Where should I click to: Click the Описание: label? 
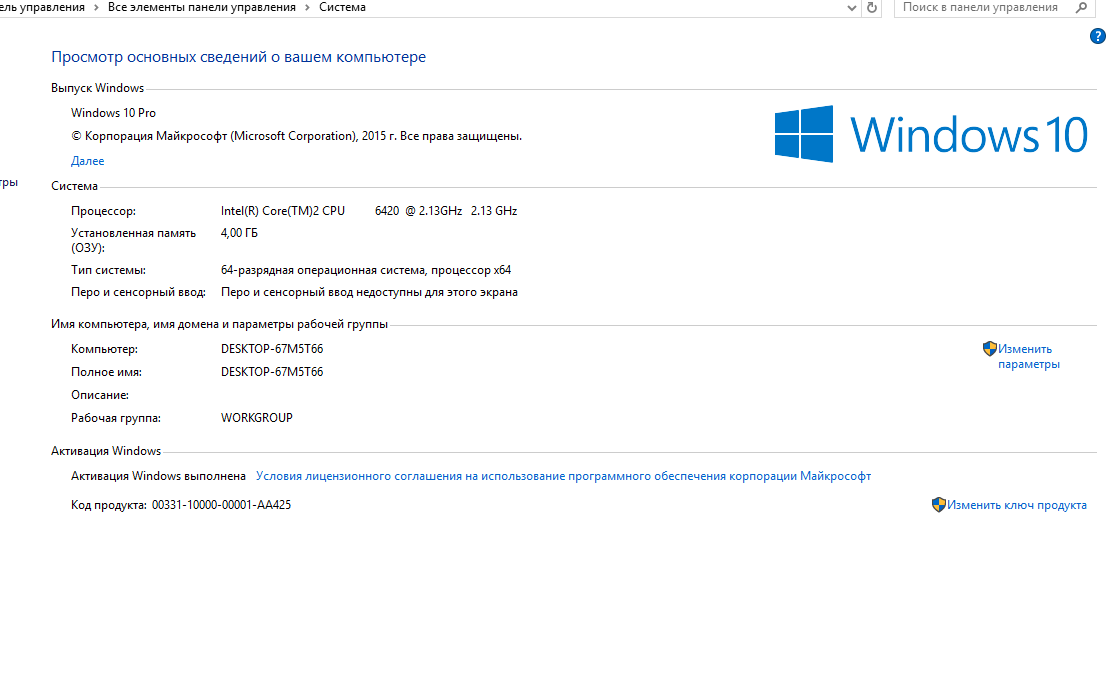tap(100, 395)
